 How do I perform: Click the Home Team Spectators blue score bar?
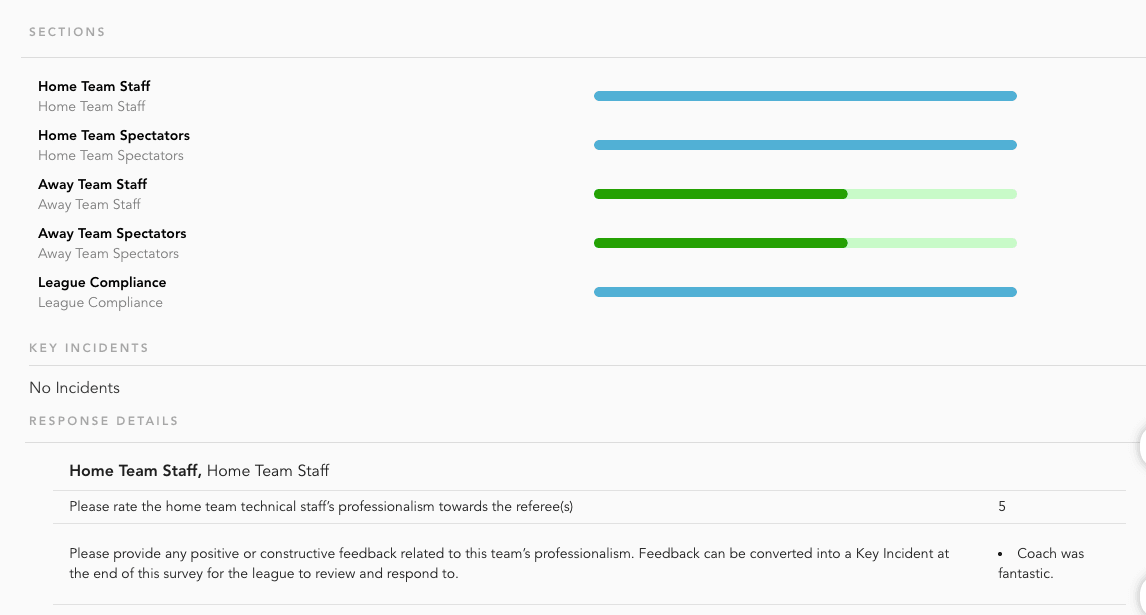805,145
